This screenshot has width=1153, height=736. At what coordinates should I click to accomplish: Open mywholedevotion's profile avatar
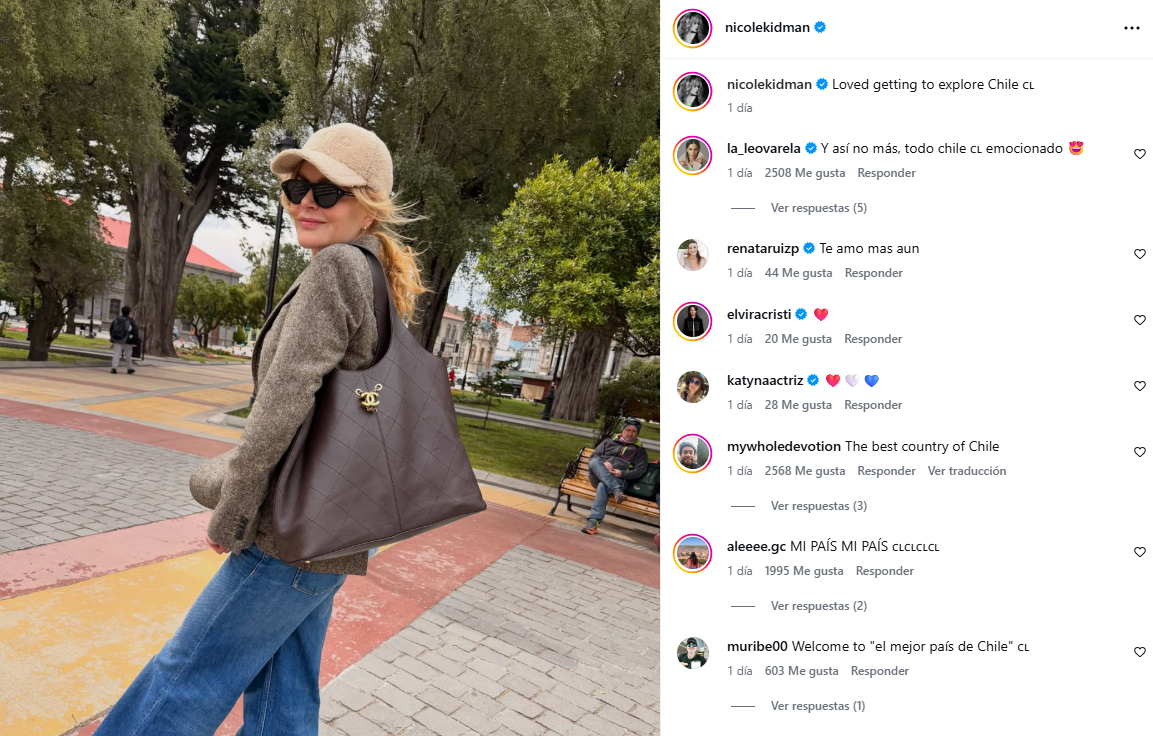coord(693,454)
